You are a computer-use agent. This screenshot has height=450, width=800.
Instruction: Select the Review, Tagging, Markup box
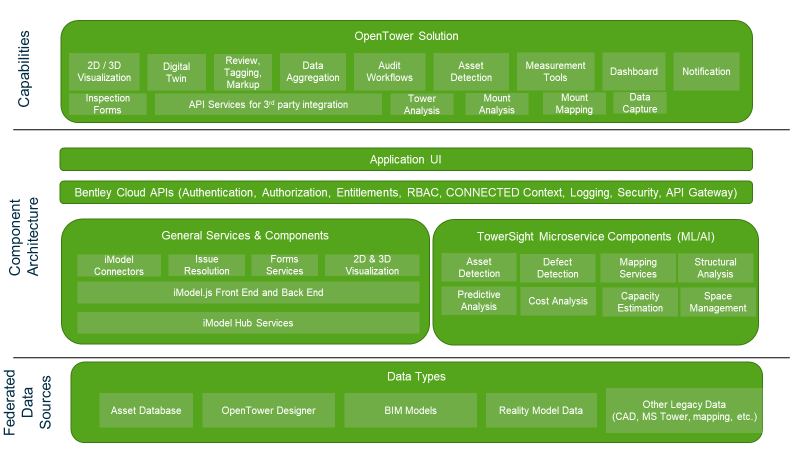(x=243, y=72)
